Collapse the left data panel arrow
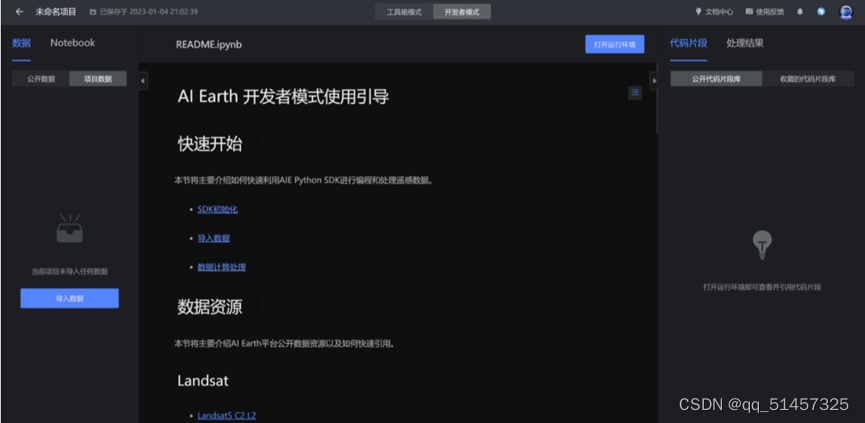This screenshot has width=865, height=423. [x=143, y=81]
